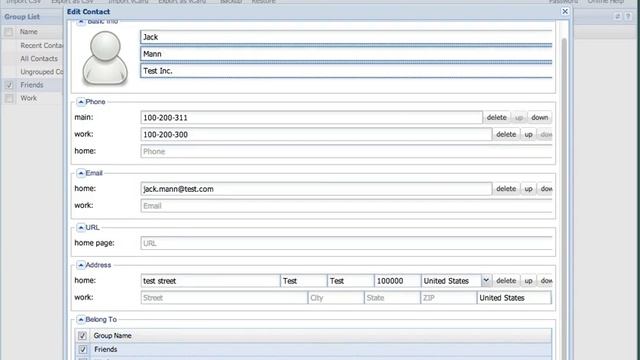Move the home address up
Image resolution: width=640 pixels, height=360 pixels.
pos(528,280)
